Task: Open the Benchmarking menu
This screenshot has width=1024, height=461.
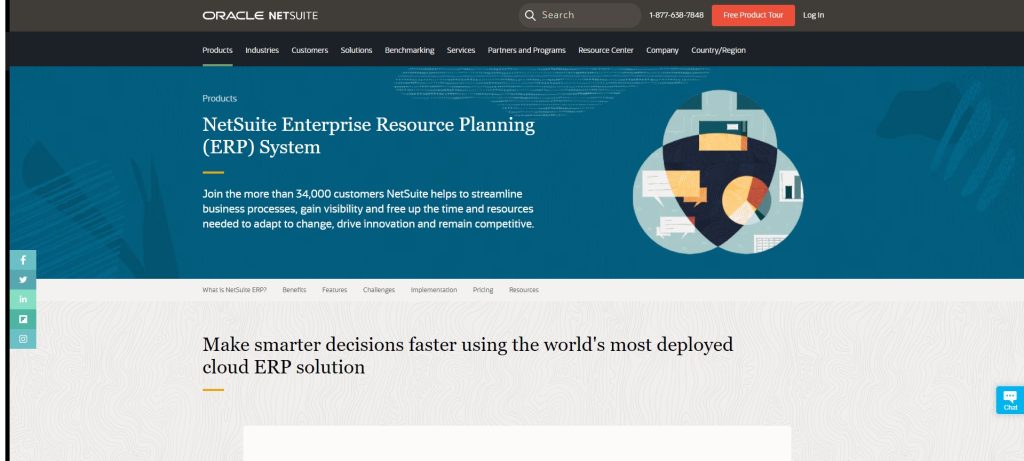Action: tap(409, 50)
